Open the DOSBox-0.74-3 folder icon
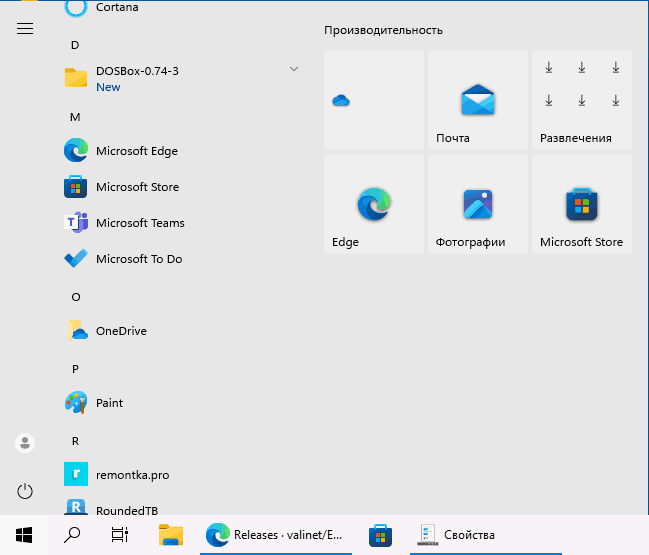 76,78
